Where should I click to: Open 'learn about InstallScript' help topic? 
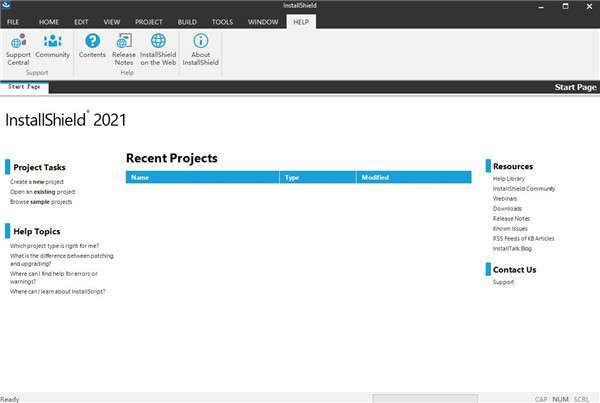[57, 292]
